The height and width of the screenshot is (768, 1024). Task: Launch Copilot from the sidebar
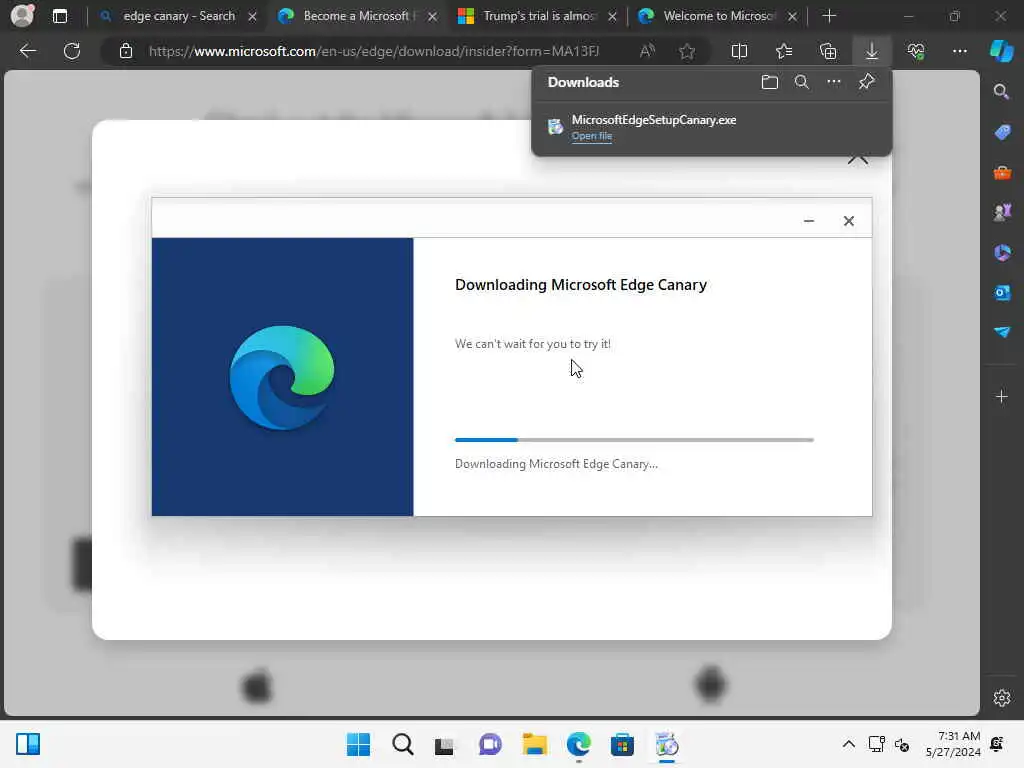click(1002, 51)
